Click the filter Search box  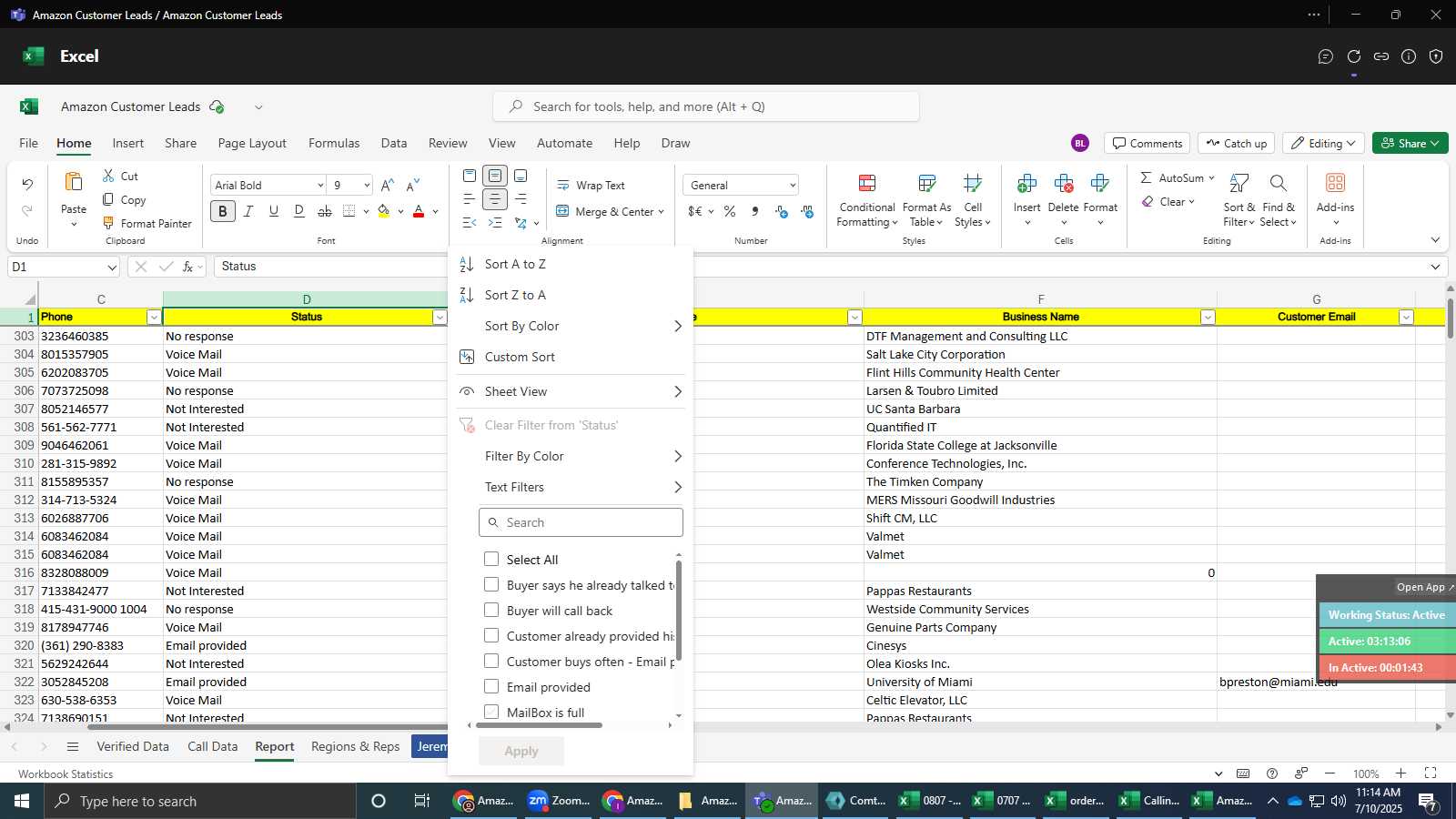(581, 522)
